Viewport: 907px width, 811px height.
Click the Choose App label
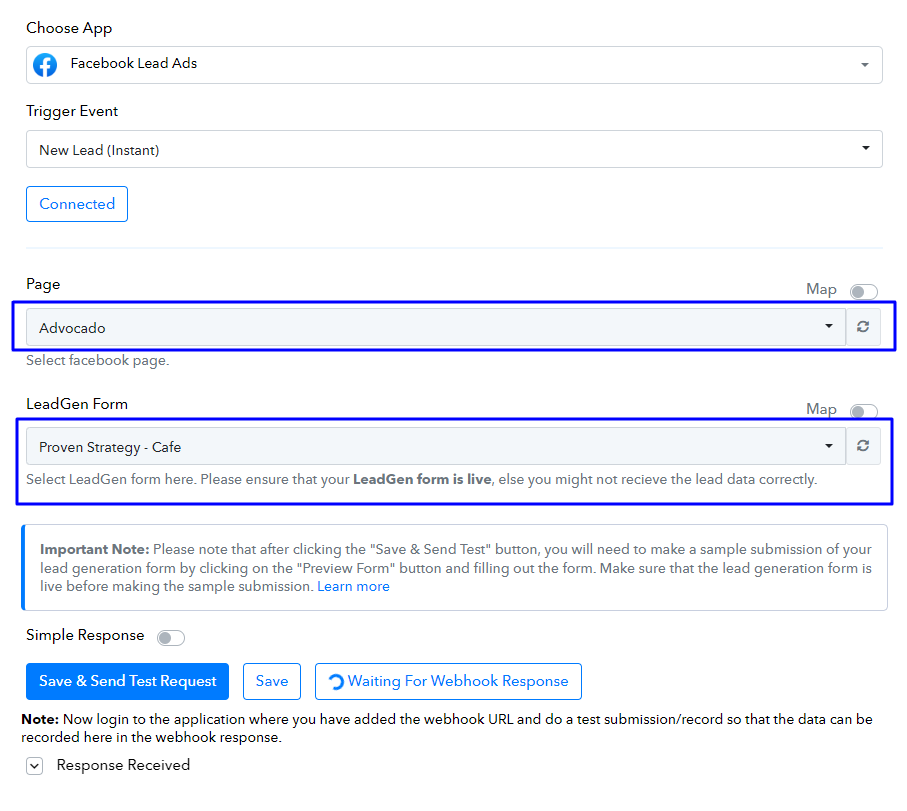pos(69,28)
